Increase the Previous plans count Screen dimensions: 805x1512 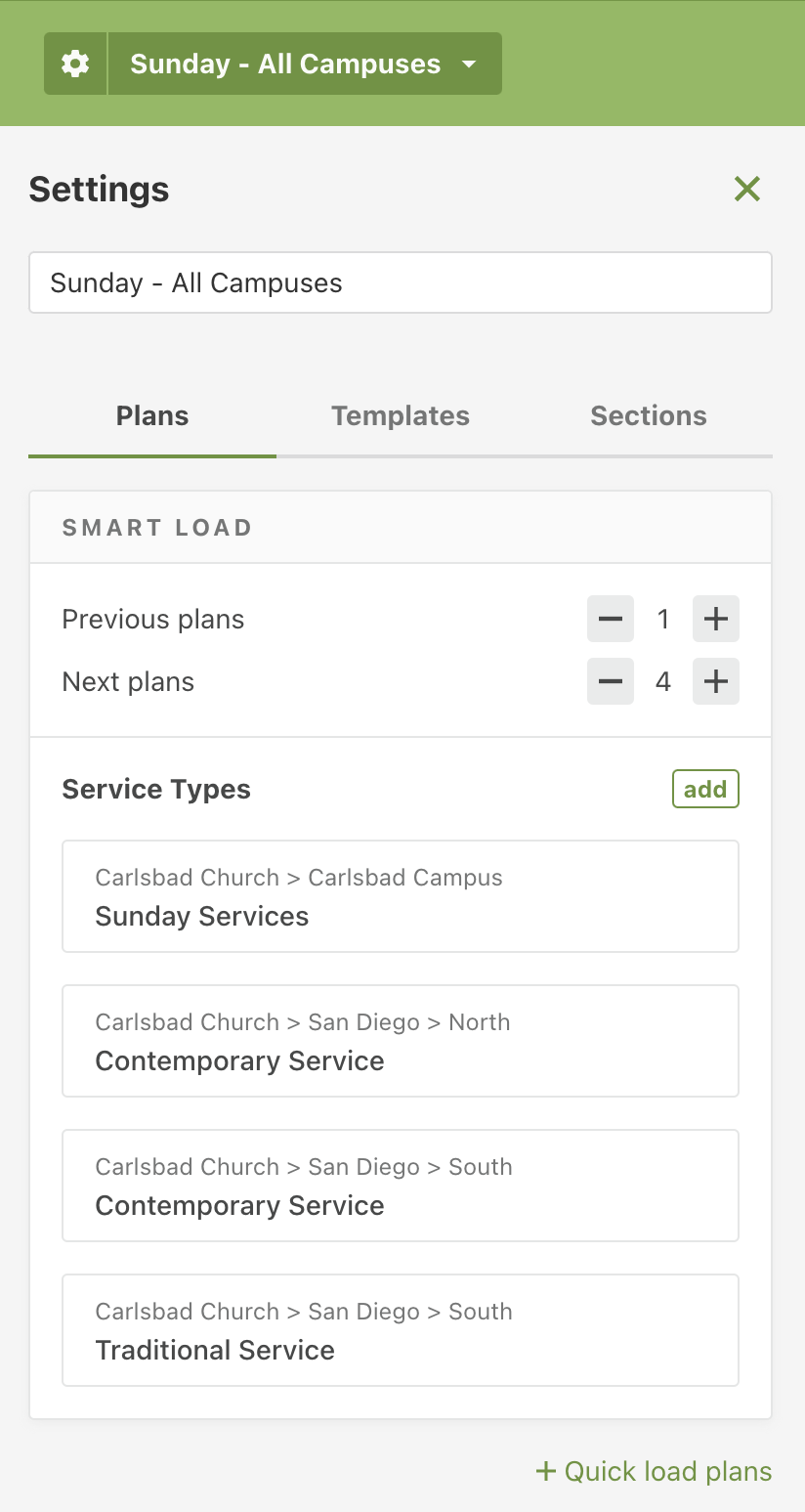click(x=716, y=619)
